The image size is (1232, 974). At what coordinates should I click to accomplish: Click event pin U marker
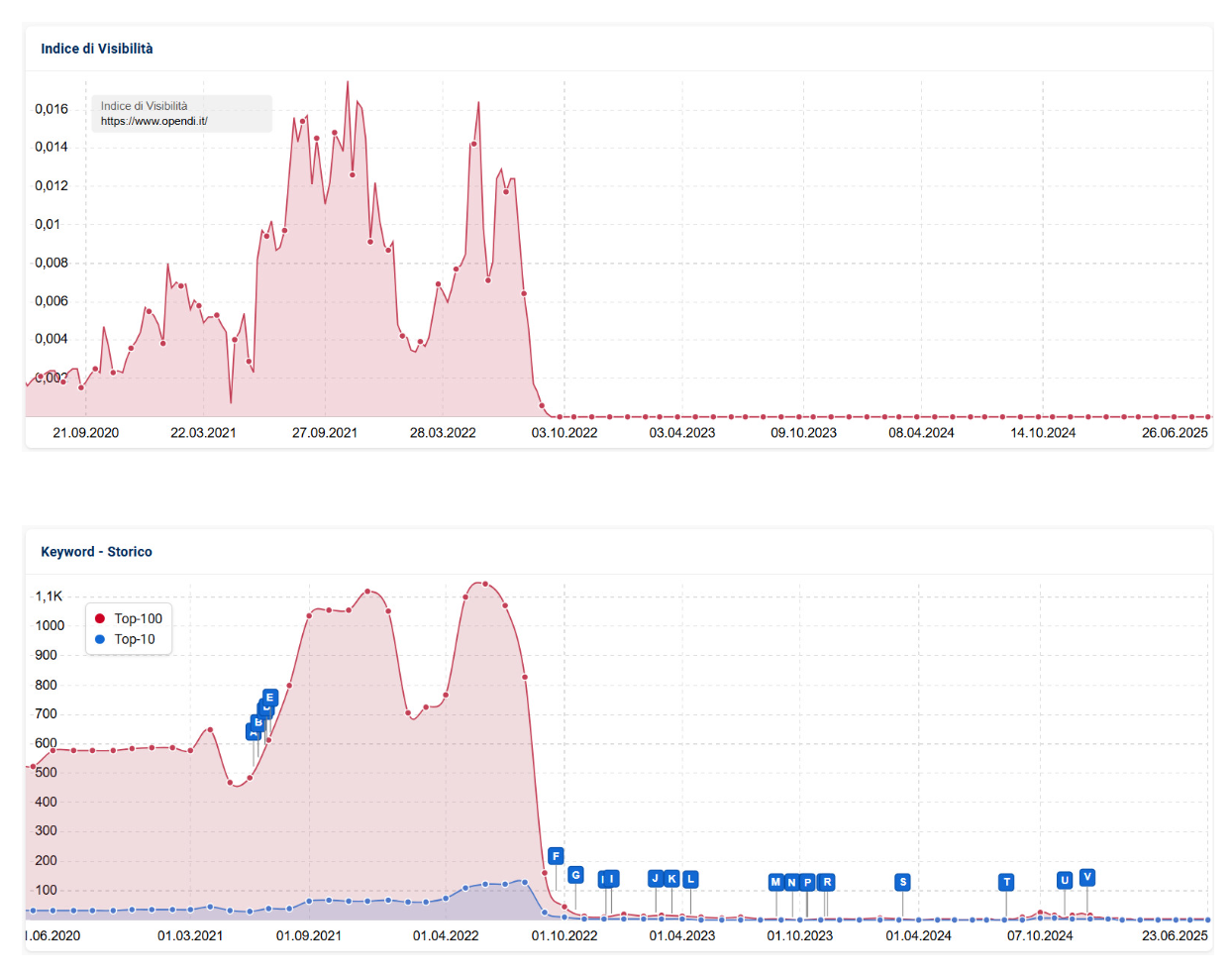point(1065,880)
